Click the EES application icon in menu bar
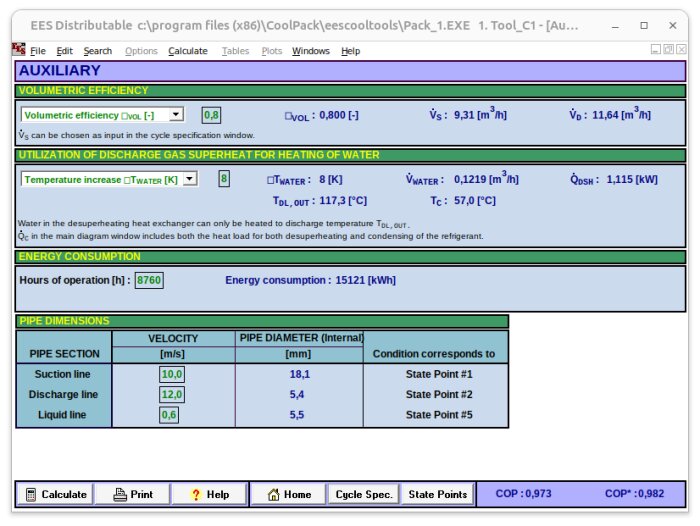 (x=19, y=49)
